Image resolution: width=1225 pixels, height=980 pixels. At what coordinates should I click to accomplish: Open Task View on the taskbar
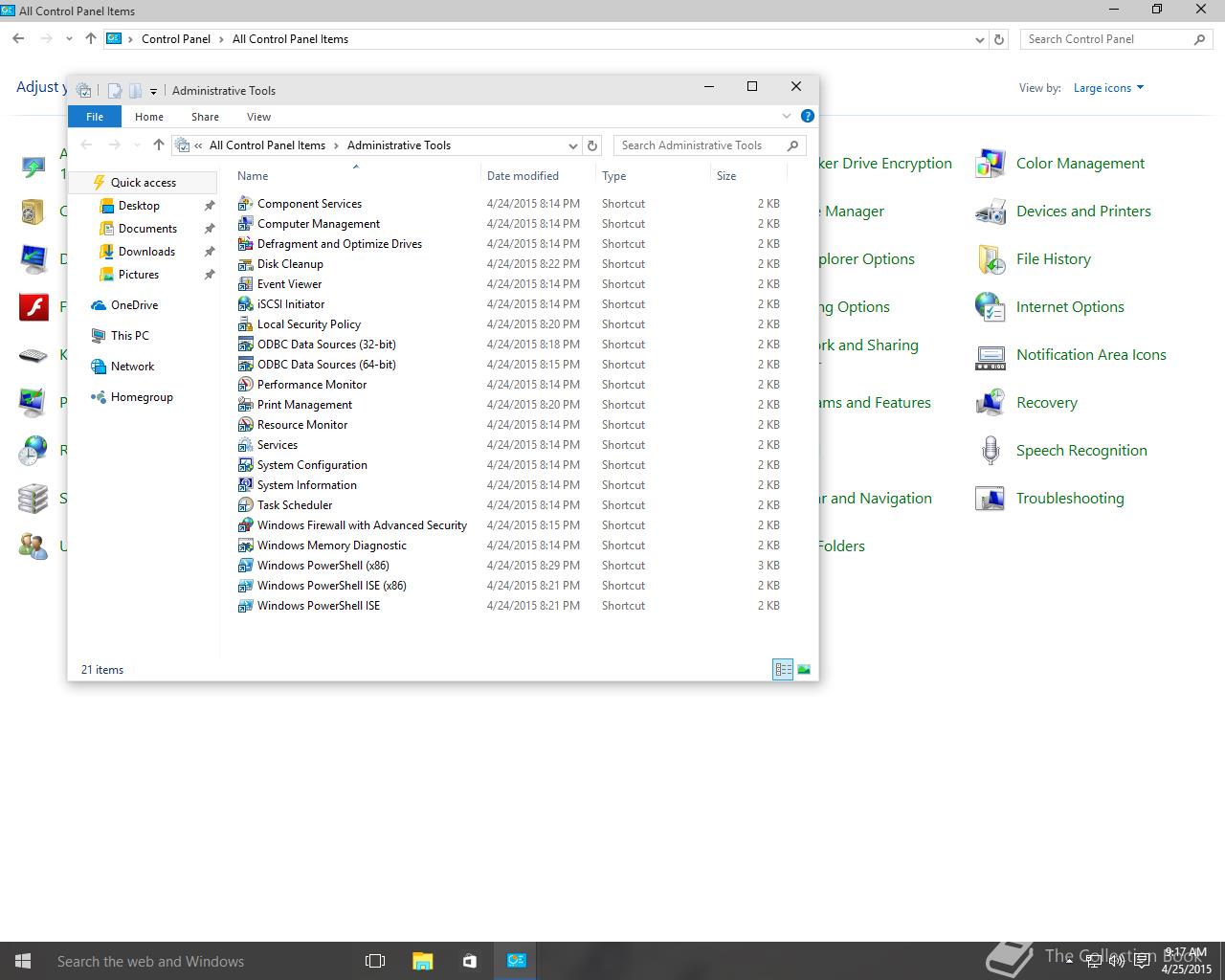tap(375, 961)
